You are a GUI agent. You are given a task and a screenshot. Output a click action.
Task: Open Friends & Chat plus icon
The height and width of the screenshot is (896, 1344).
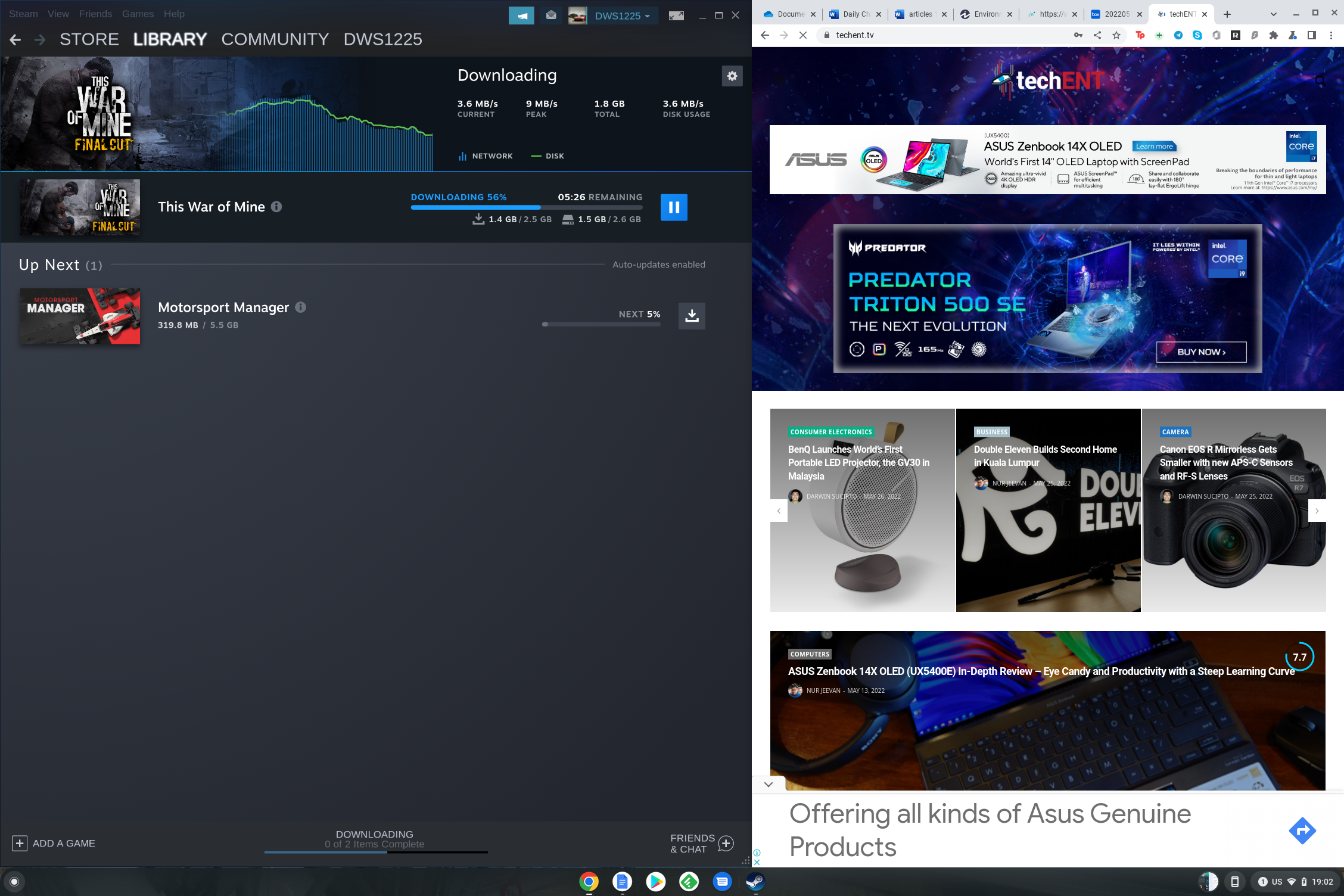pos(726,844)
